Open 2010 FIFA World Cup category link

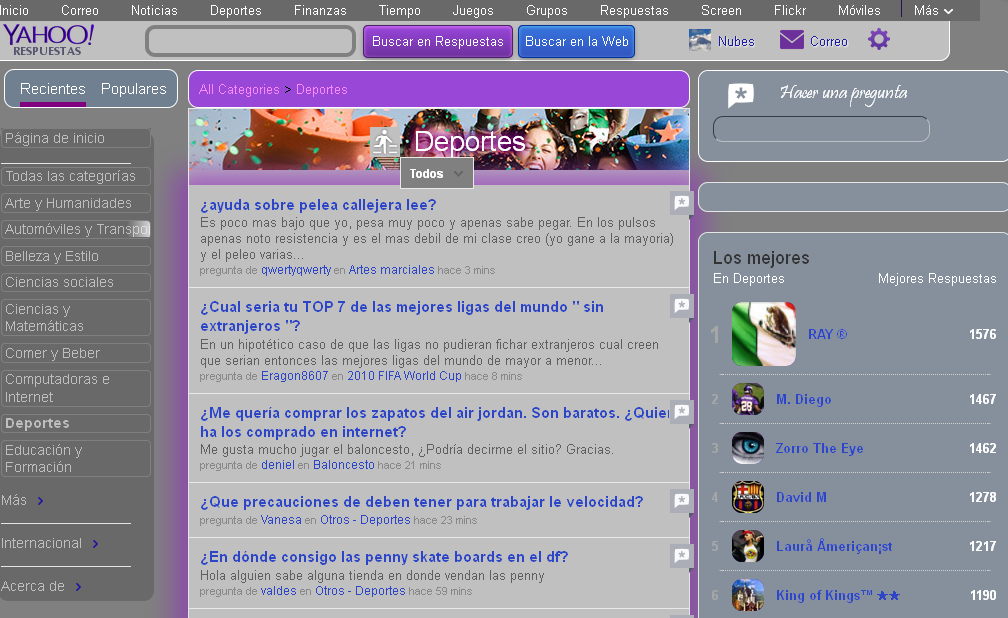coord(404,376)
